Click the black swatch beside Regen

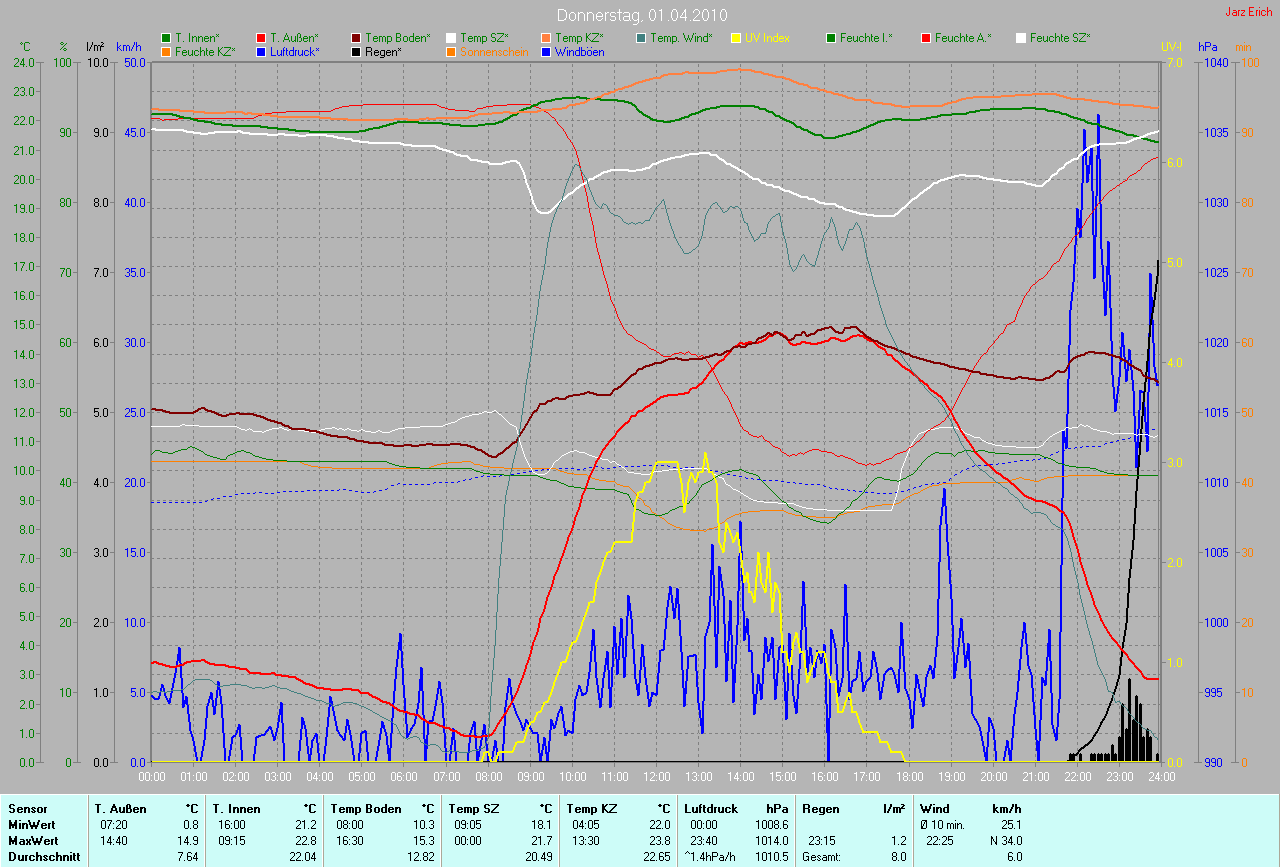[356, 51]
